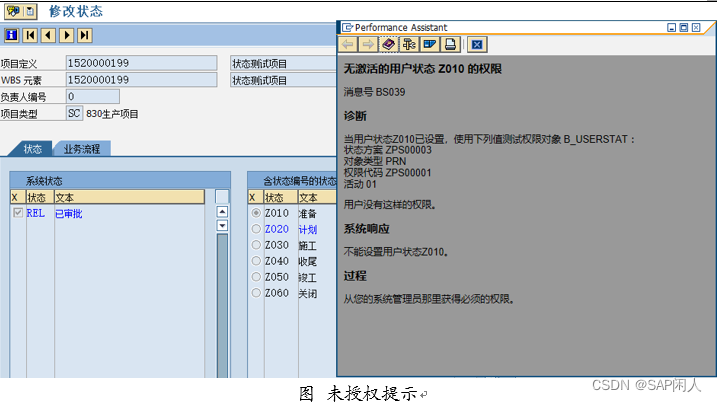Maximize the Performance Assistant window

[684, 28]
